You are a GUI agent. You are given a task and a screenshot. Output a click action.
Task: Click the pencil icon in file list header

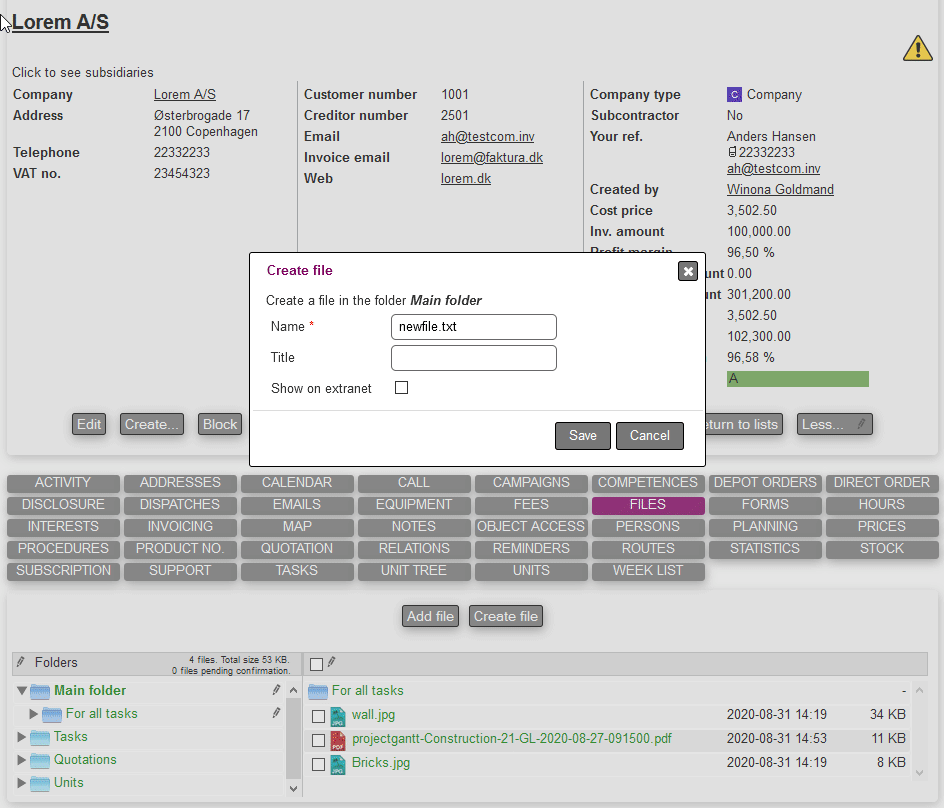332,662
